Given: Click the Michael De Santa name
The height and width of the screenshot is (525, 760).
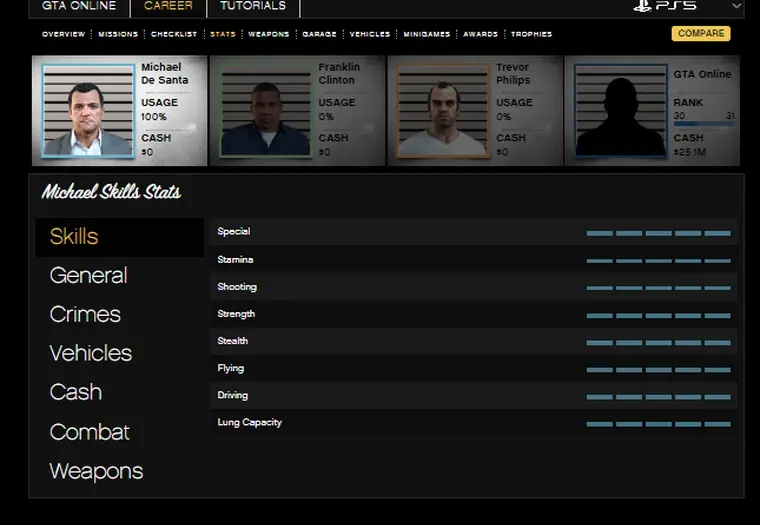Looking at the screenshot, I should (x=165, y=74).
